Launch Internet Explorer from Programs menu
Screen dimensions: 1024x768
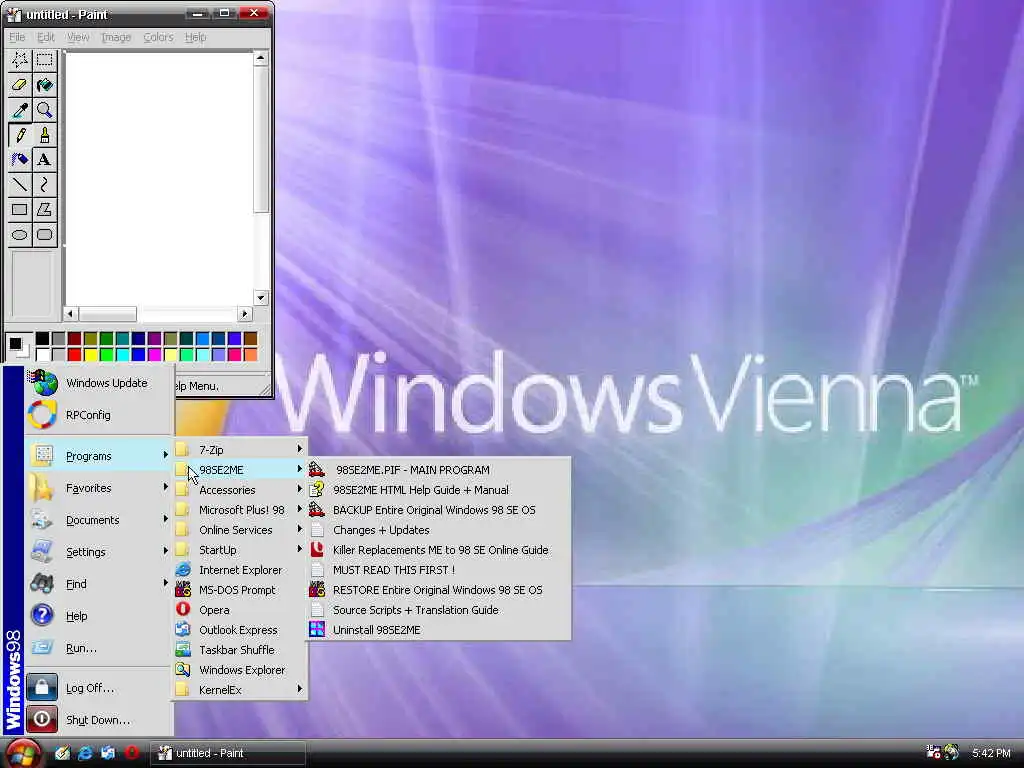(240, 569)
